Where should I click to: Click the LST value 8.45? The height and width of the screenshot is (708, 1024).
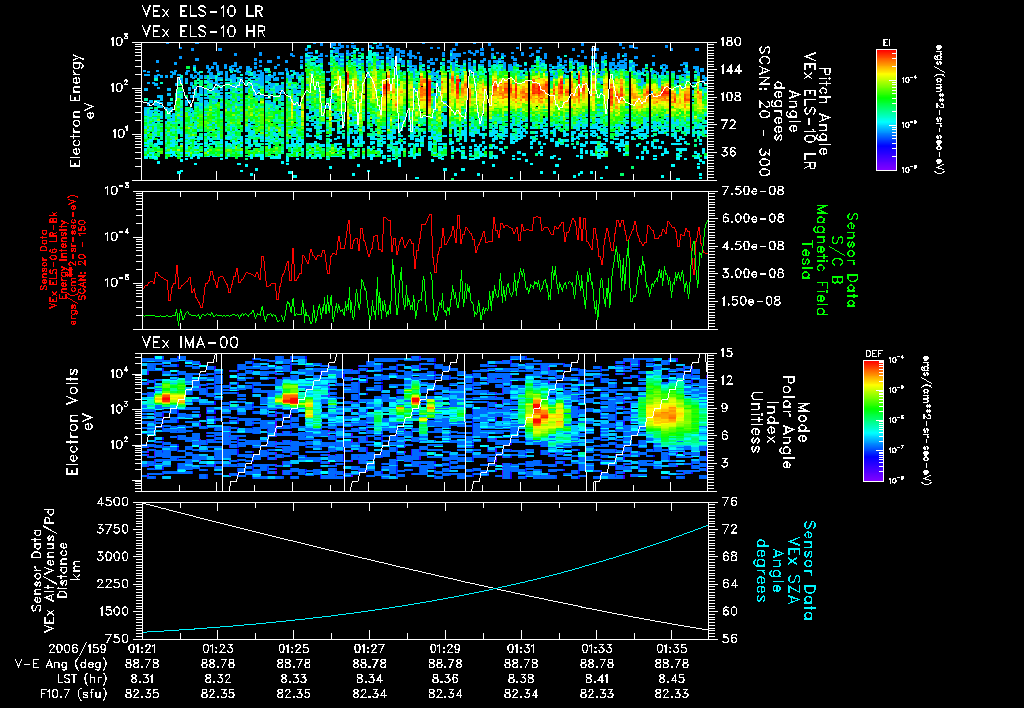(x=671, y=679)
